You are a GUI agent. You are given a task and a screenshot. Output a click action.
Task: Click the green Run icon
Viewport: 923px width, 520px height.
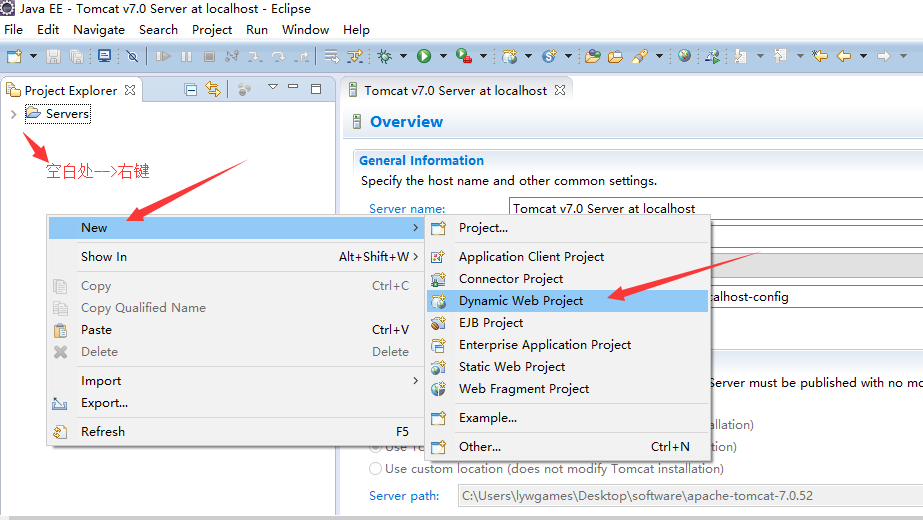[424, 57]
